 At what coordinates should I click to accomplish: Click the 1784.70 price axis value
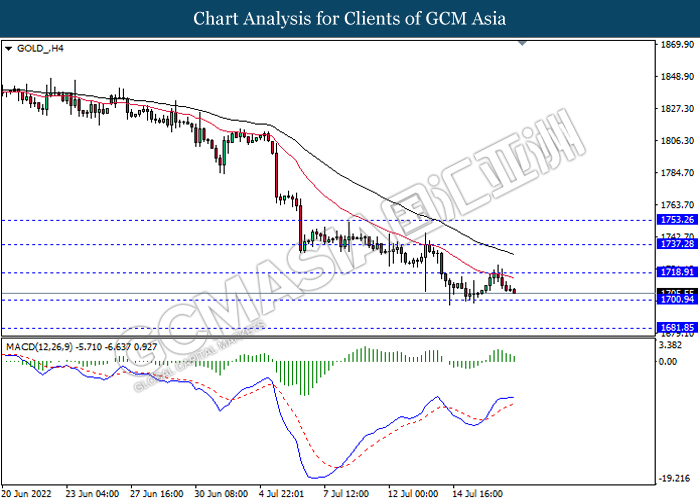(677, 173)
